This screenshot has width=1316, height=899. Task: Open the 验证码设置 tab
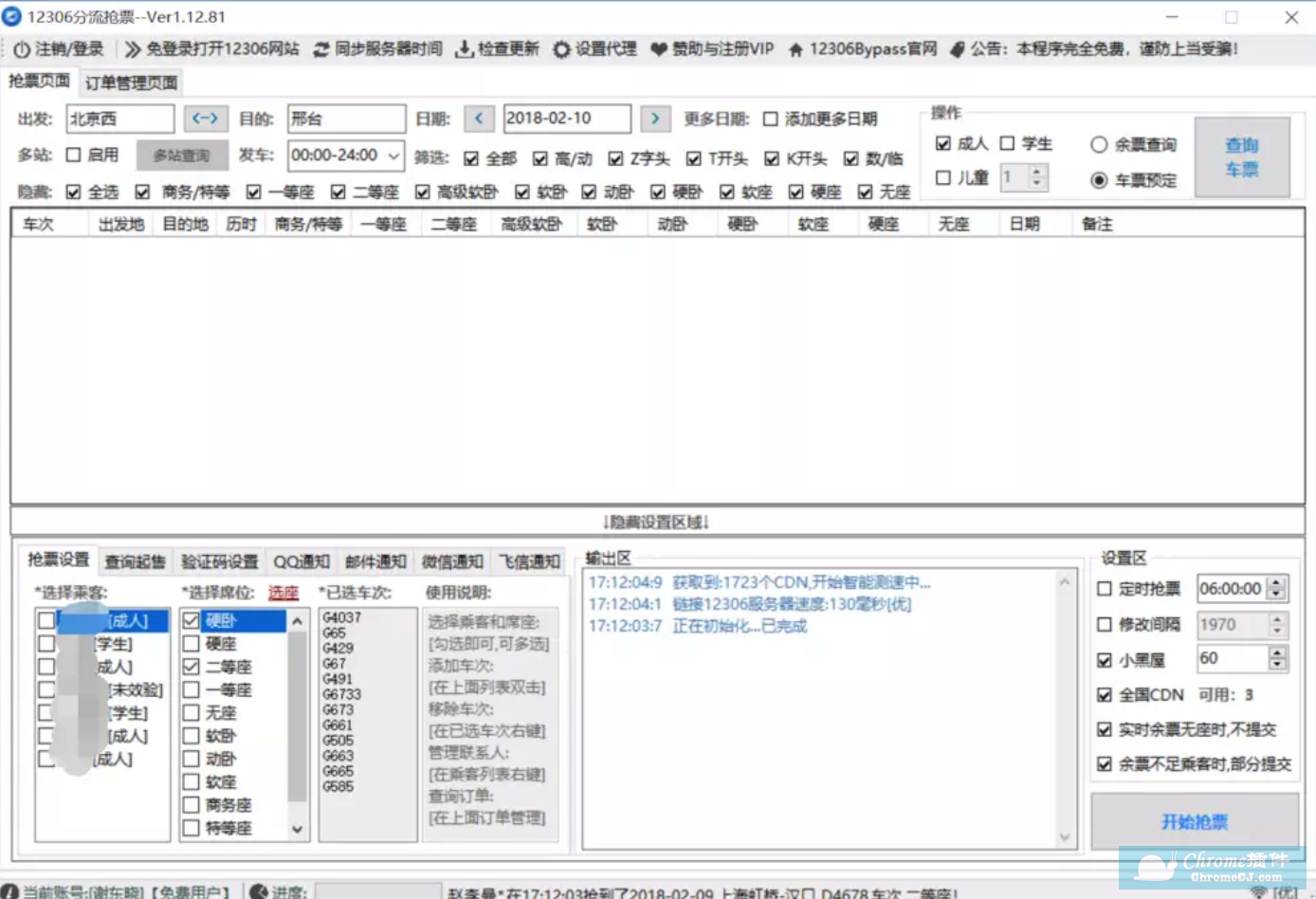219,561
